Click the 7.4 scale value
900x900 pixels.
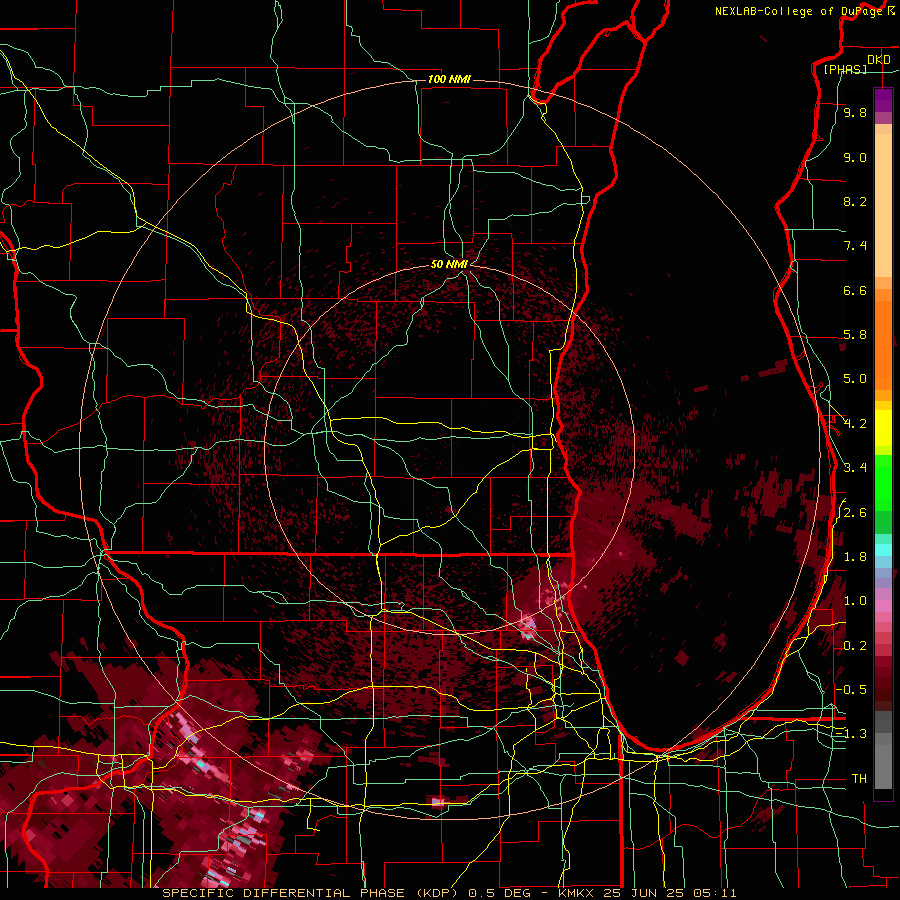pyautogui.click(x=855, y=246)
